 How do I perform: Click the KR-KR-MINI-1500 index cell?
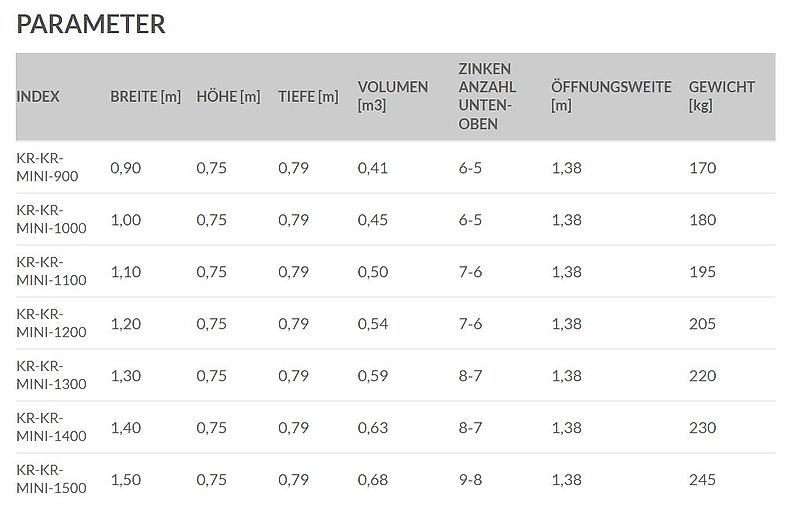[x=51, y=479]
